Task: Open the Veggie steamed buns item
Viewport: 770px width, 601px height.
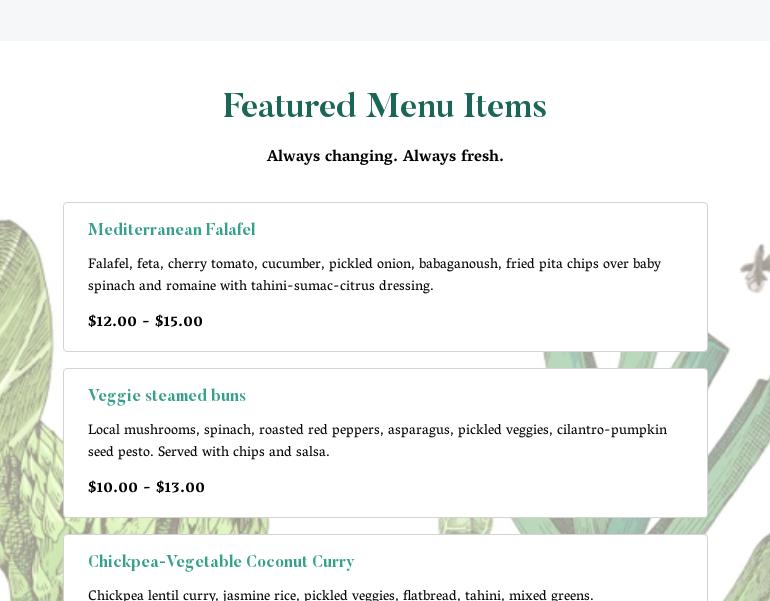Action: tap(166, 396)
